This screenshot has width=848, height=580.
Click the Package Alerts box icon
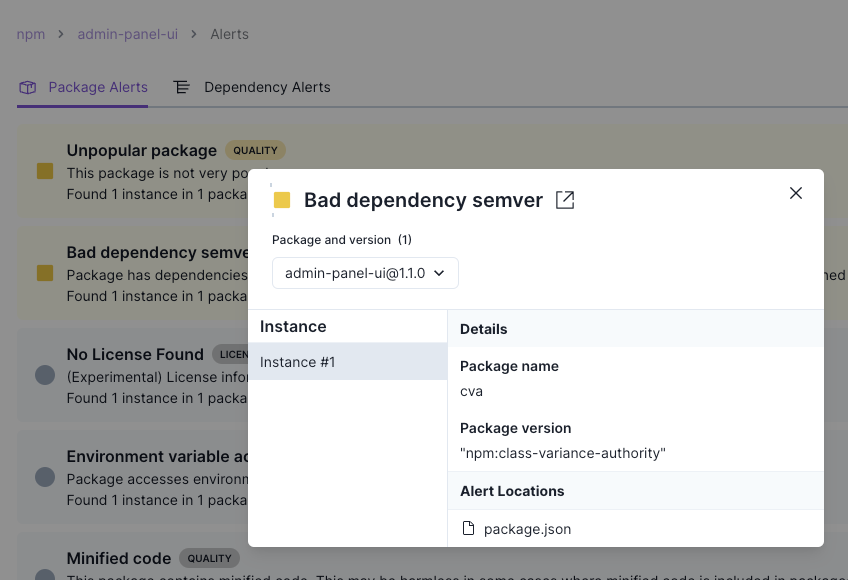click(x=28, y=87)
